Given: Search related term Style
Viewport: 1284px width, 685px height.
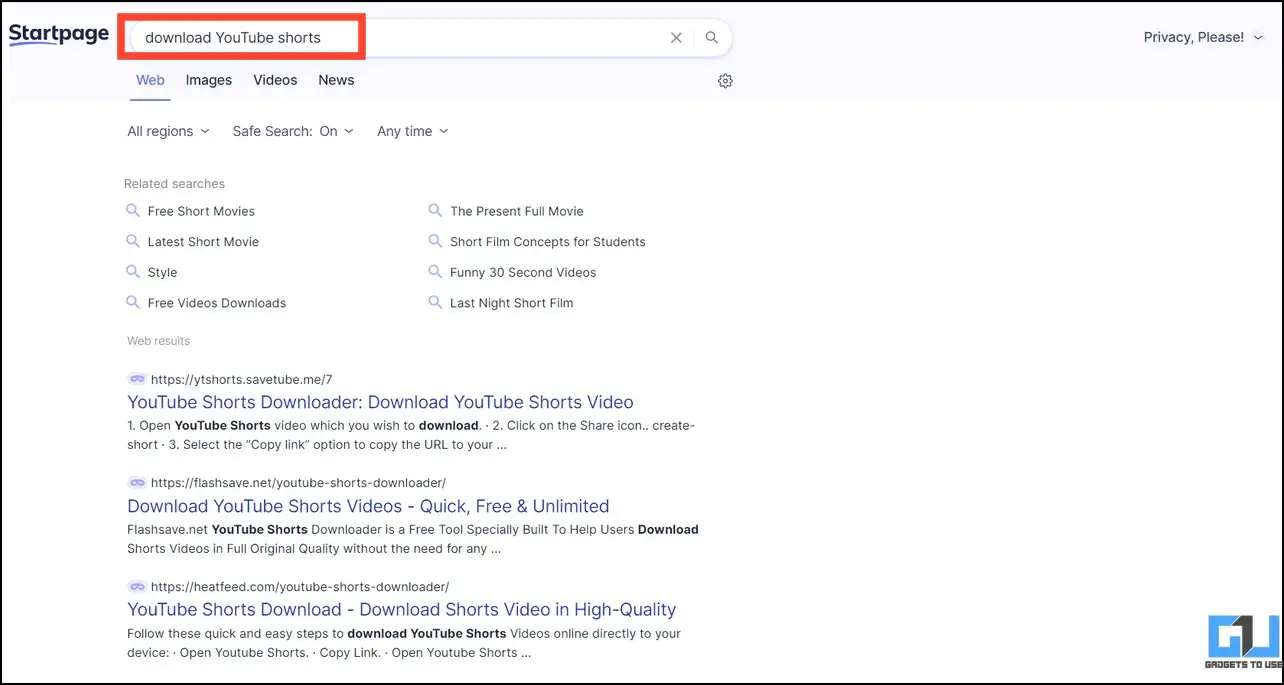Looking at the screenshot, I should click(162, 272).
